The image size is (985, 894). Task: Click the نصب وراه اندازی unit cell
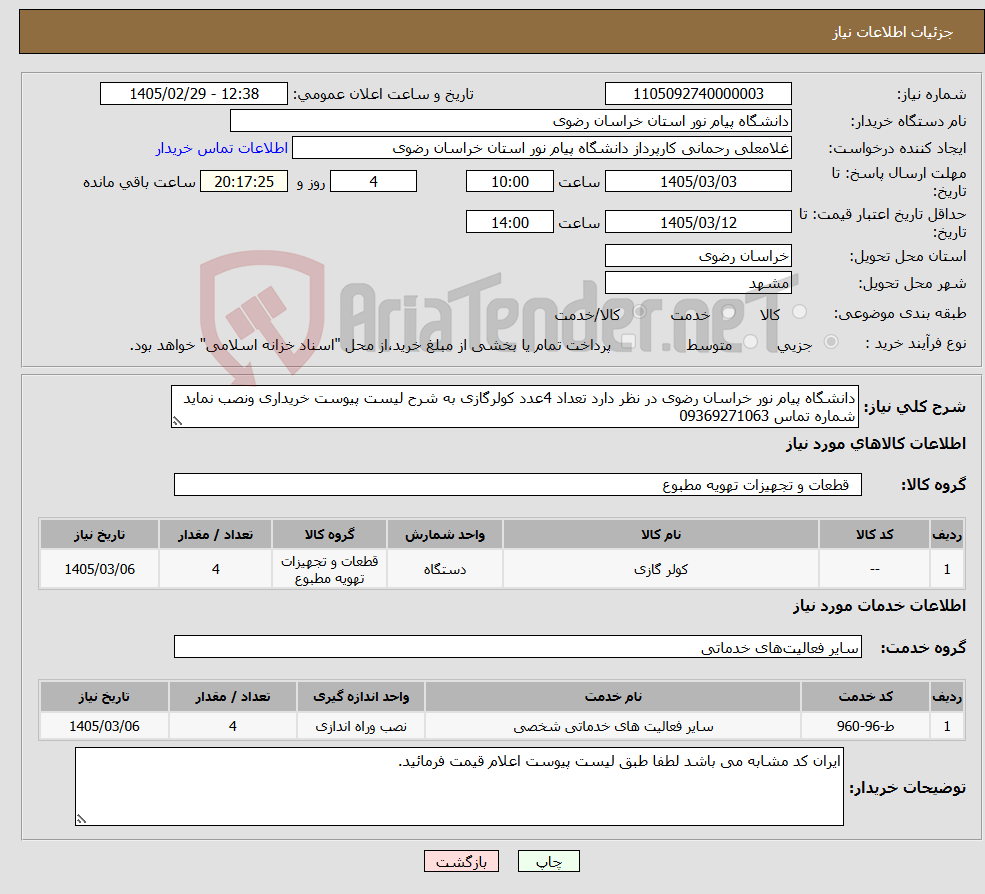pyautogui.click(x=361, y=726)
